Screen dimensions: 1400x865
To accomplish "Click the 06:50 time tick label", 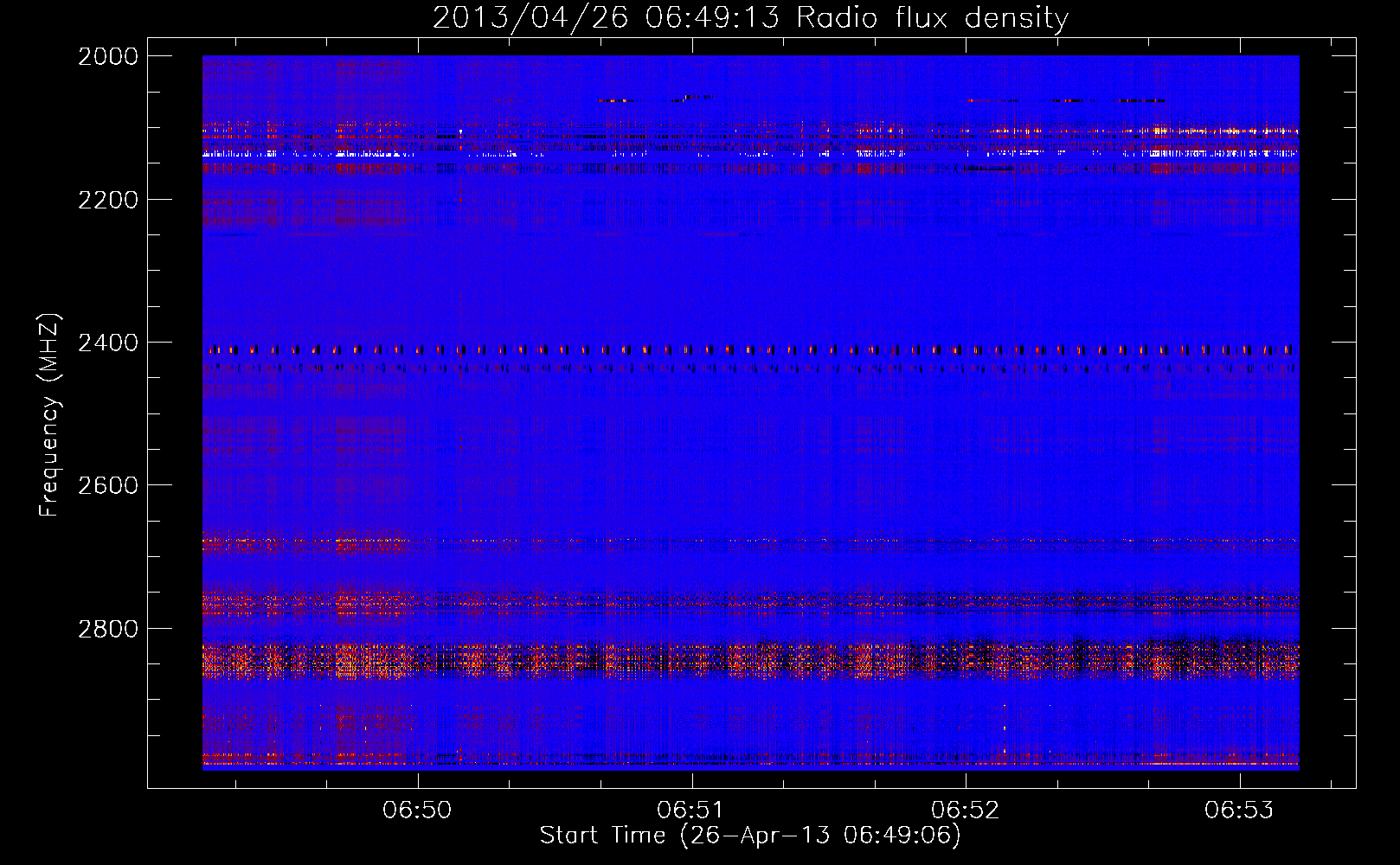I will pyautogui.click(x=418, y=810).
